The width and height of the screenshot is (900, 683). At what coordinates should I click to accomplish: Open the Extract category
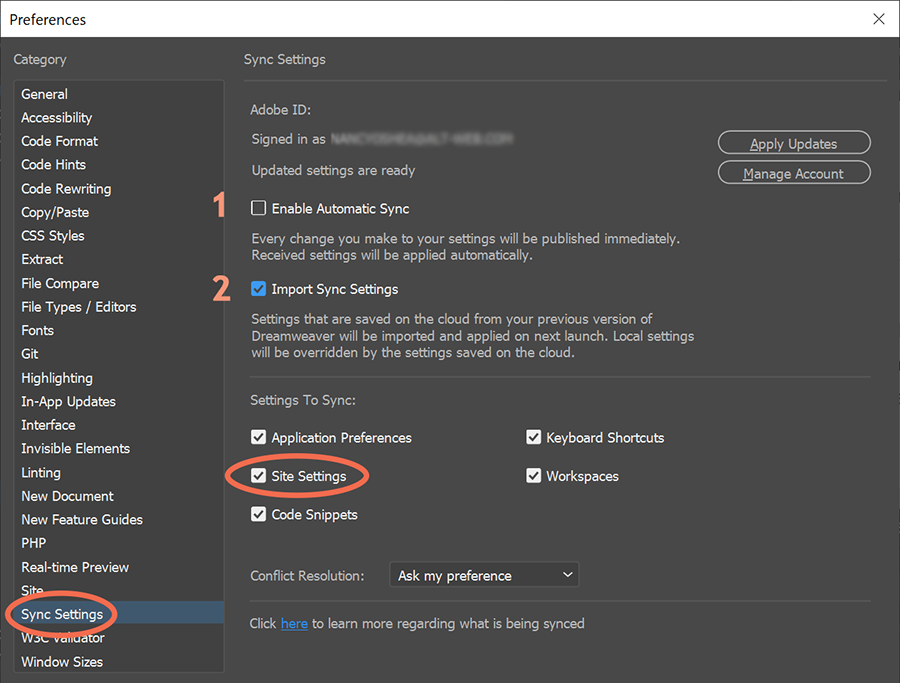119,259
